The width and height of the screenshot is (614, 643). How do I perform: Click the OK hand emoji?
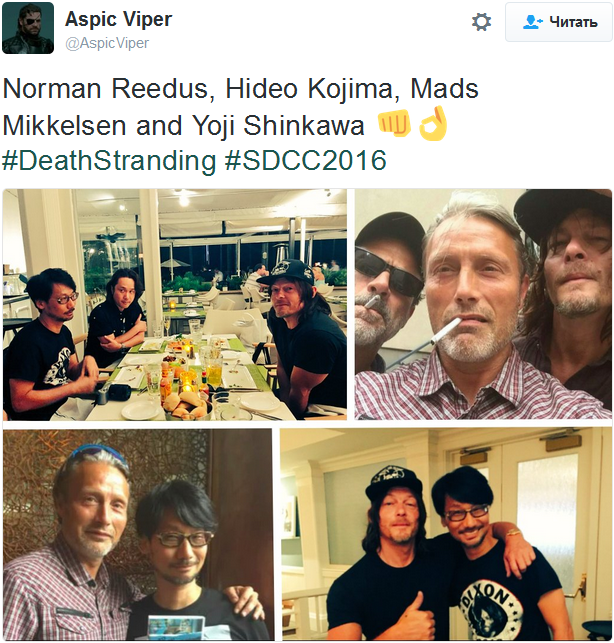(433, 123)
